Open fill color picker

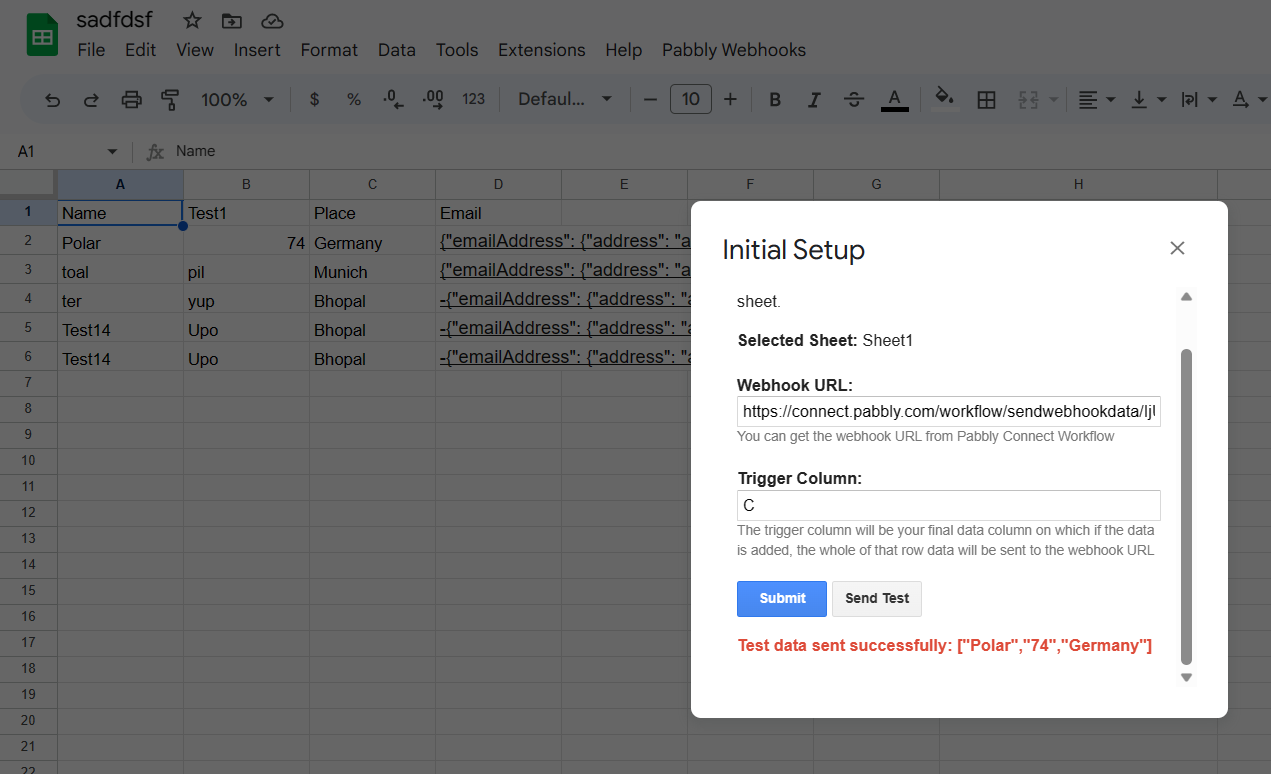[944, 98]
